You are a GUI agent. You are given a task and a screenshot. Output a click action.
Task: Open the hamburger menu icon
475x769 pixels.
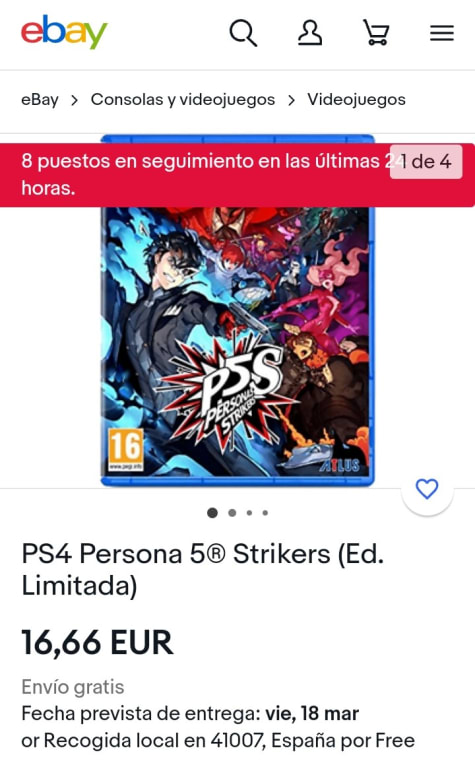pyautogui.click(x=442, y=33)
